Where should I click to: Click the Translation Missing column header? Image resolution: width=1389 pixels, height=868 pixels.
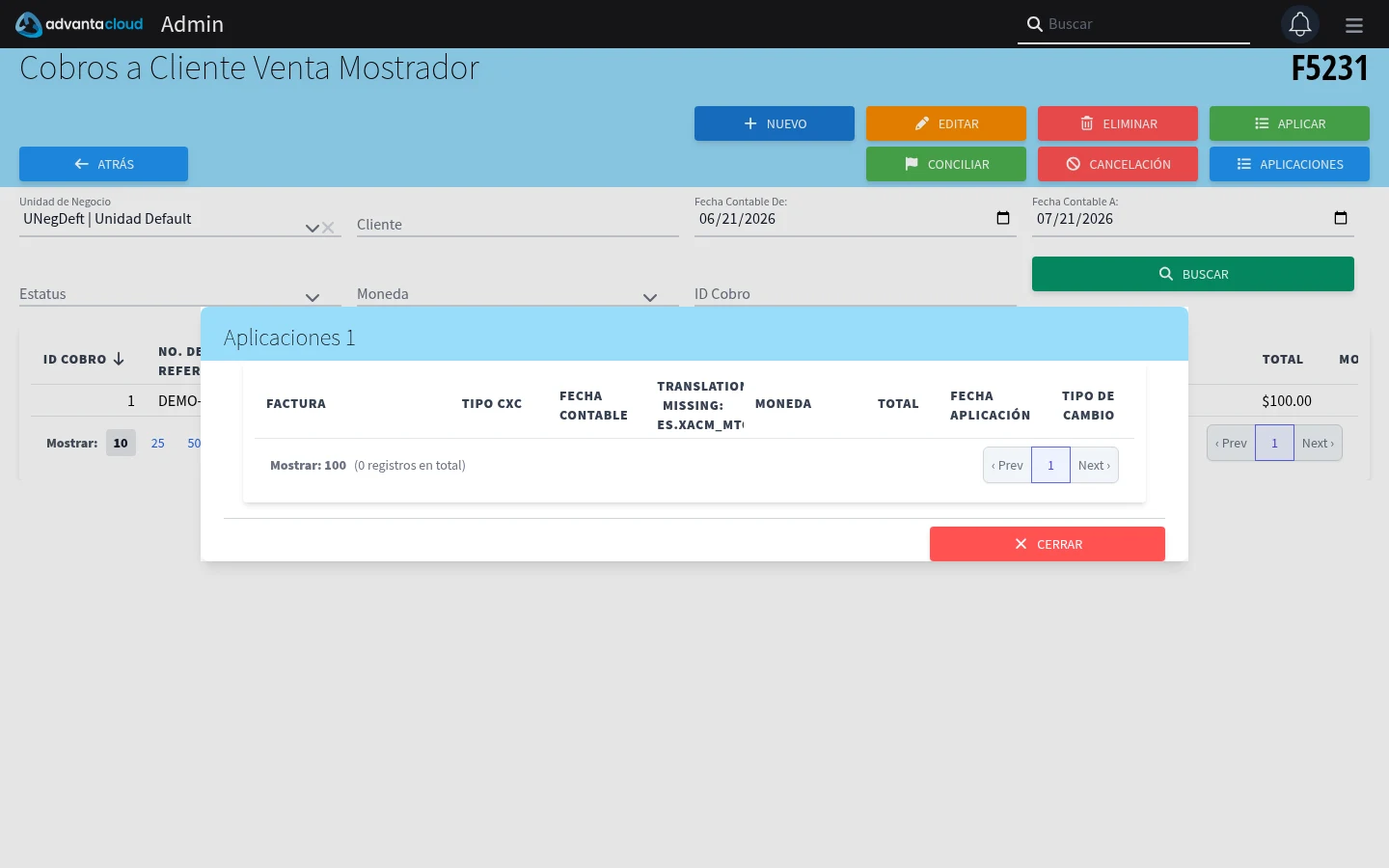coord(700,405)
